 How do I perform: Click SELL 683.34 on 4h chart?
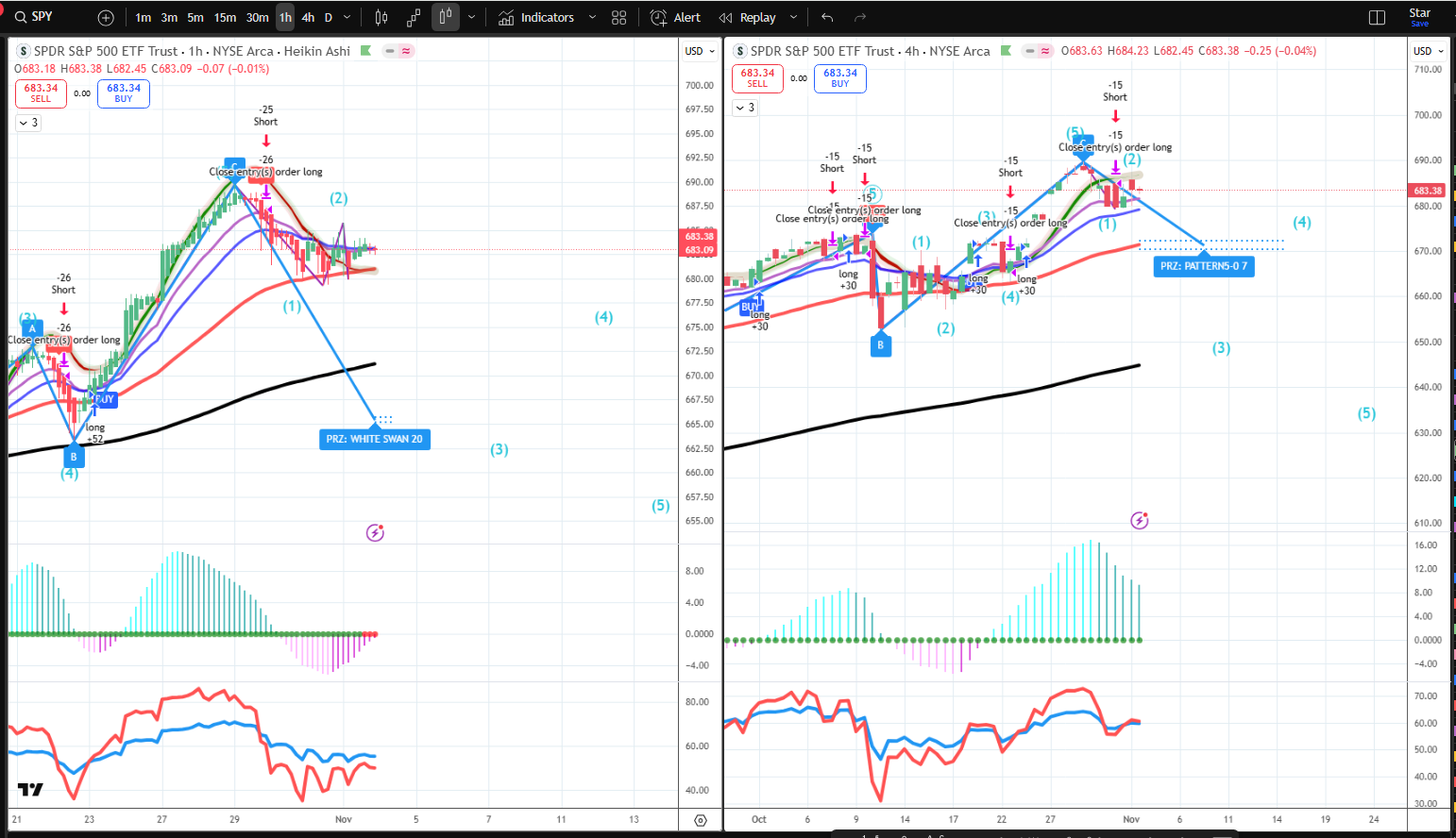click(757, 77)
